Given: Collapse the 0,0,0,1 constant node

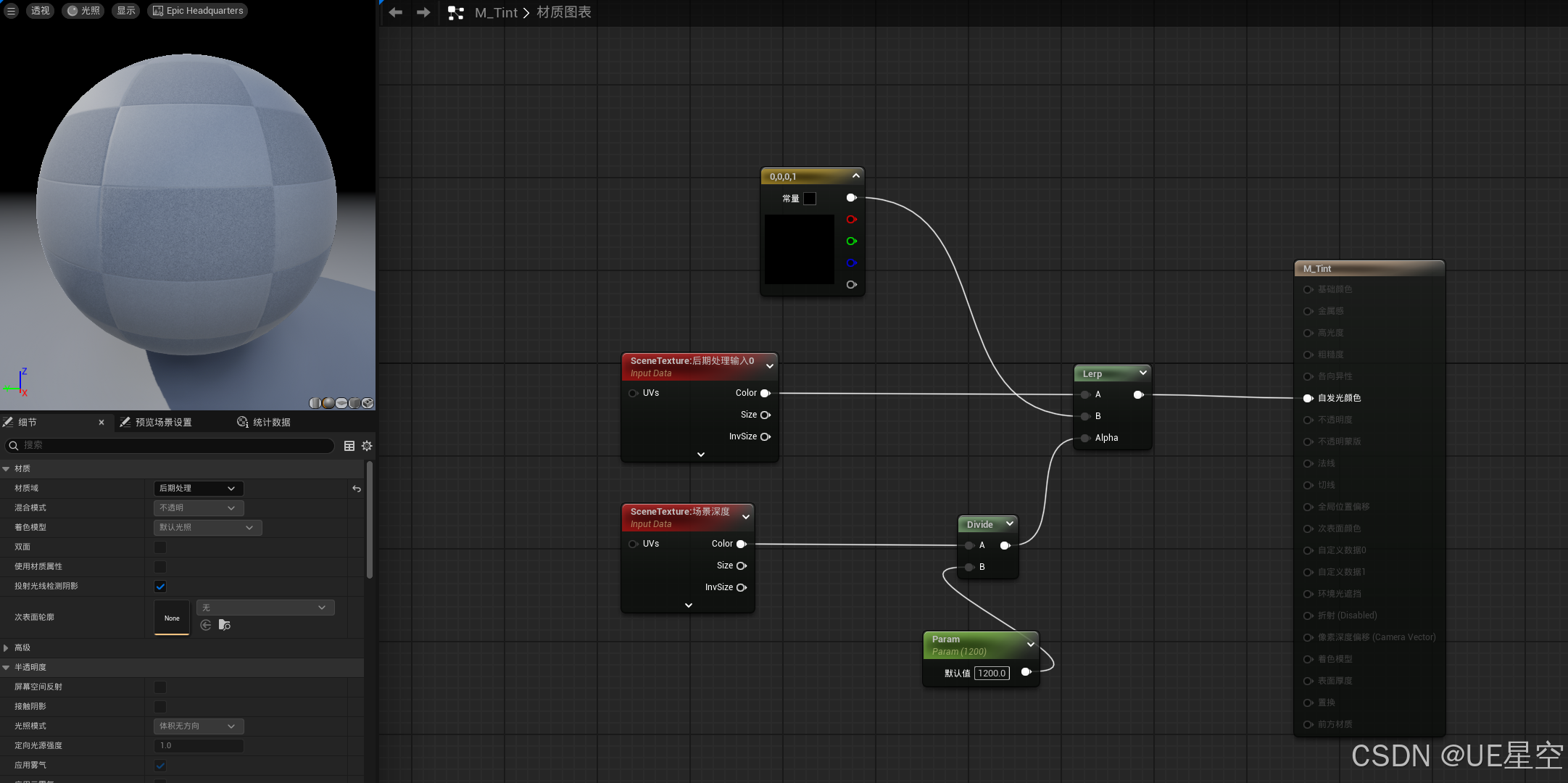Looking at the screenshot, I should tap(856, 176).
